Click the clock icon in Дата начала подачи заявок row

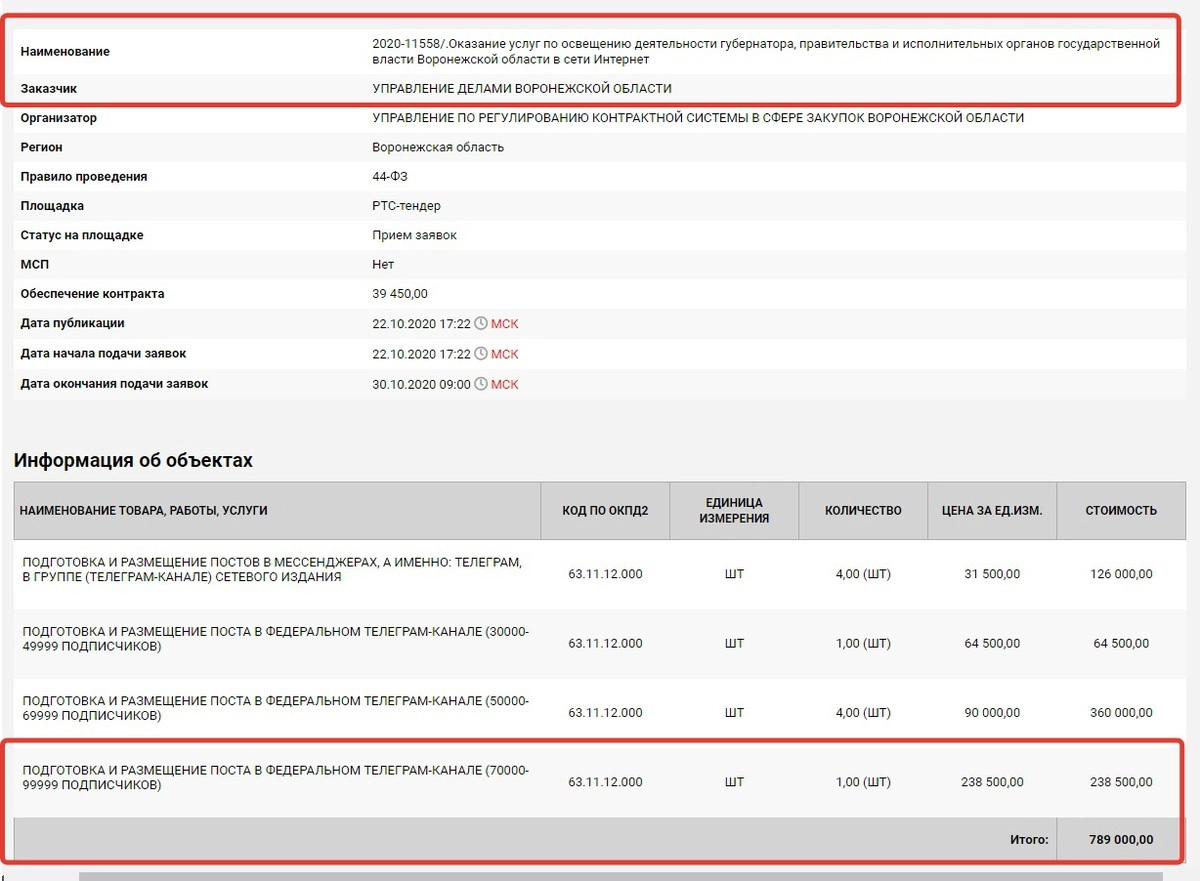[x=481, y=354]
